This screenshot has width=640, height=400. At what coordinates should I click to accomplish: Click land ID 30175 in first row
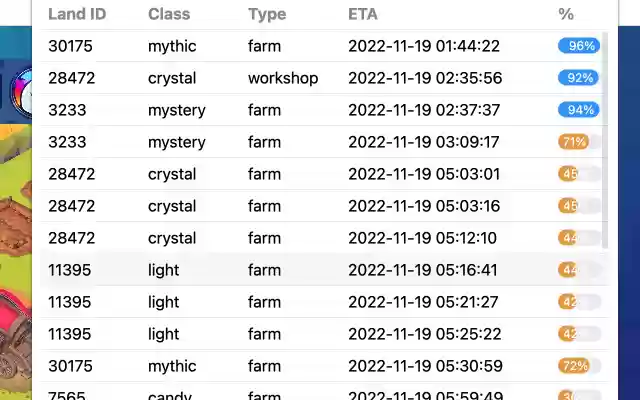tap(70, 46)
